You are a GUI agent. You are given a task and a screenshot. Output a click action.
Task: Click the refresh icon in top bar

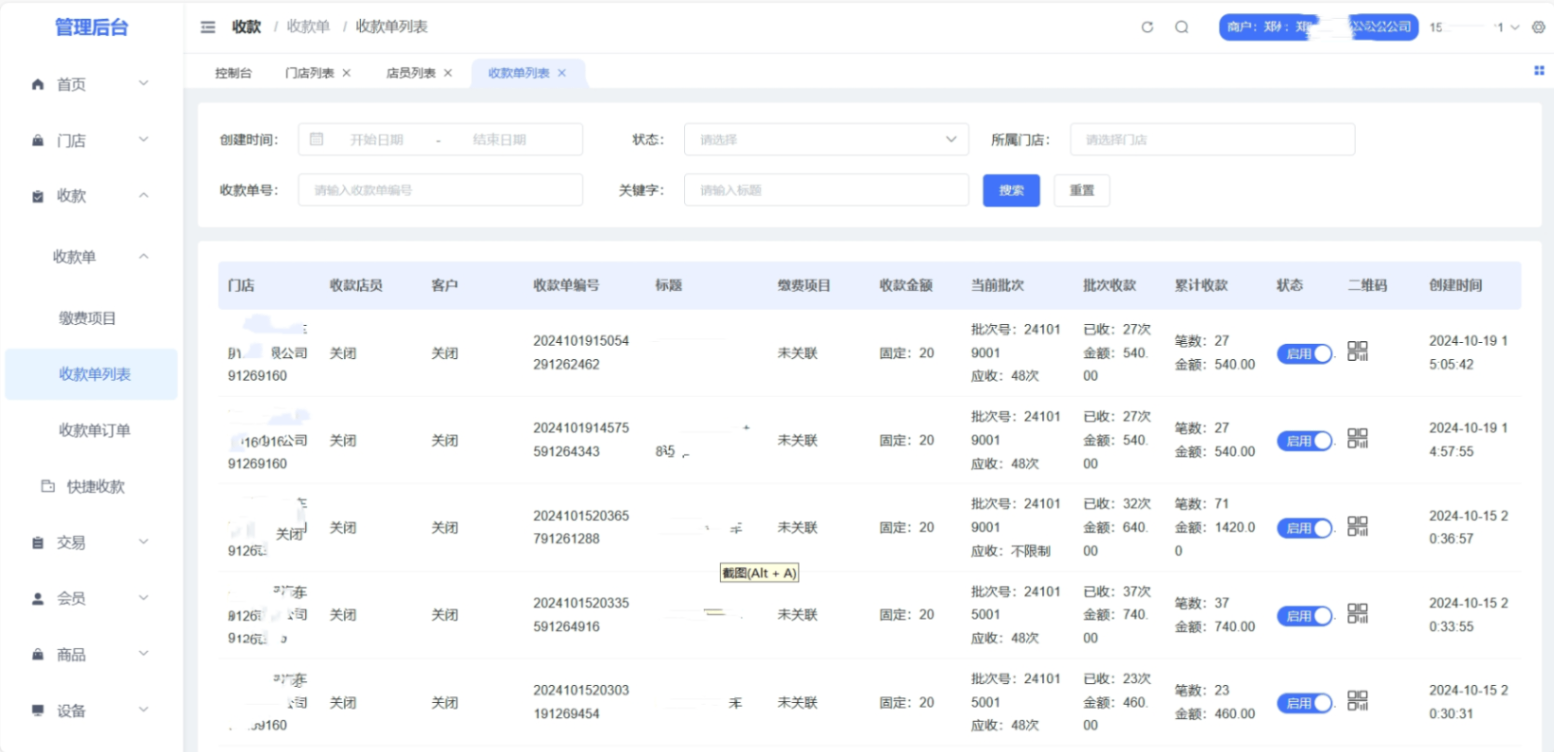click(1147, 27)
